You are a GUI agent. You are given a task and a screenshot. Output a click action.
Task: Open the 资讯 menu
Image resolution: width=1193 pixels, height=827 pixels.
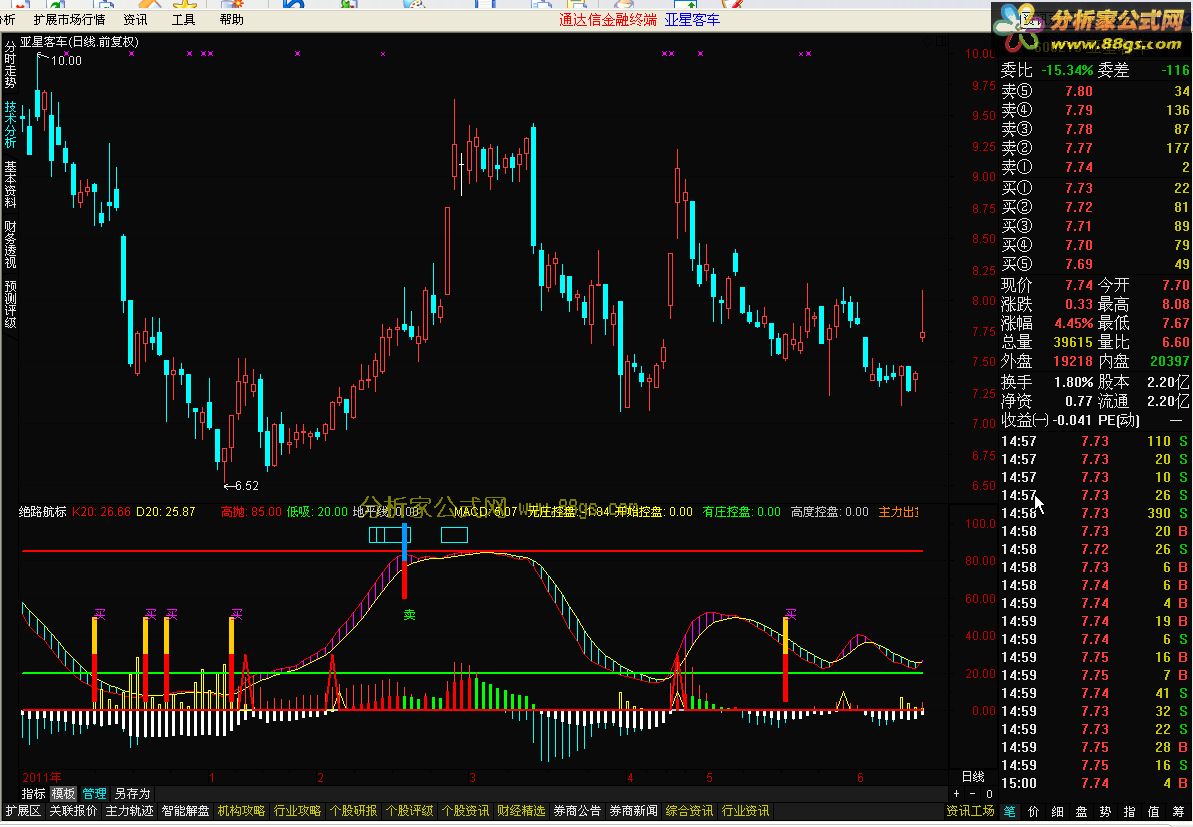pos(135,20)
